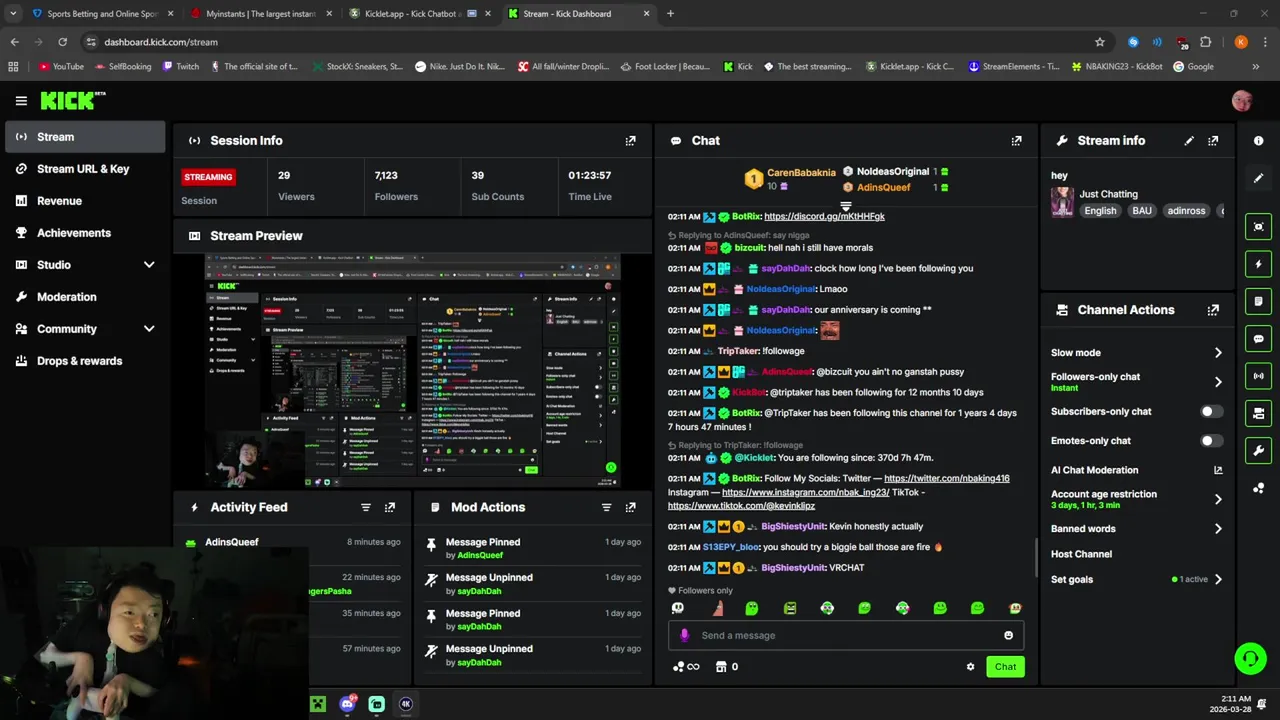
Task: Open filter options in Activity Feed
Action: point(366,508)
